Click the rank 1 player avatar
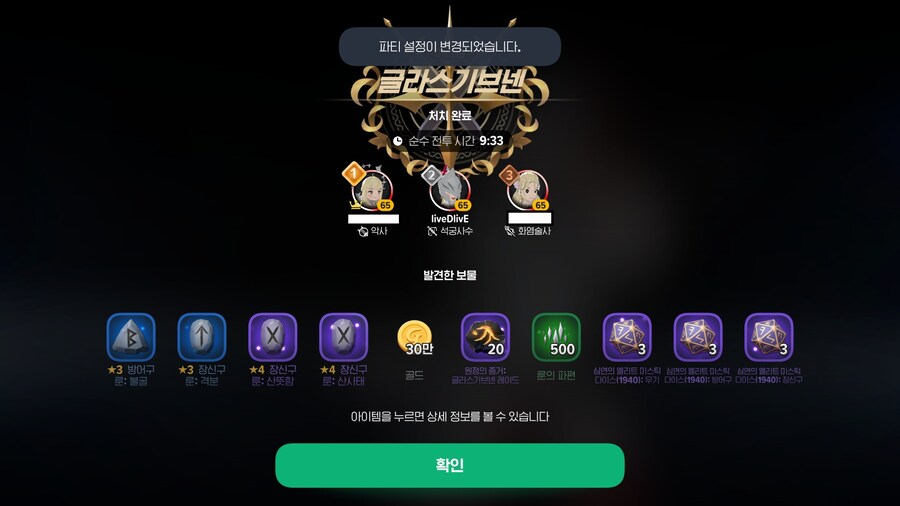This screenshot has height=506, width=900. pos(373,190)
